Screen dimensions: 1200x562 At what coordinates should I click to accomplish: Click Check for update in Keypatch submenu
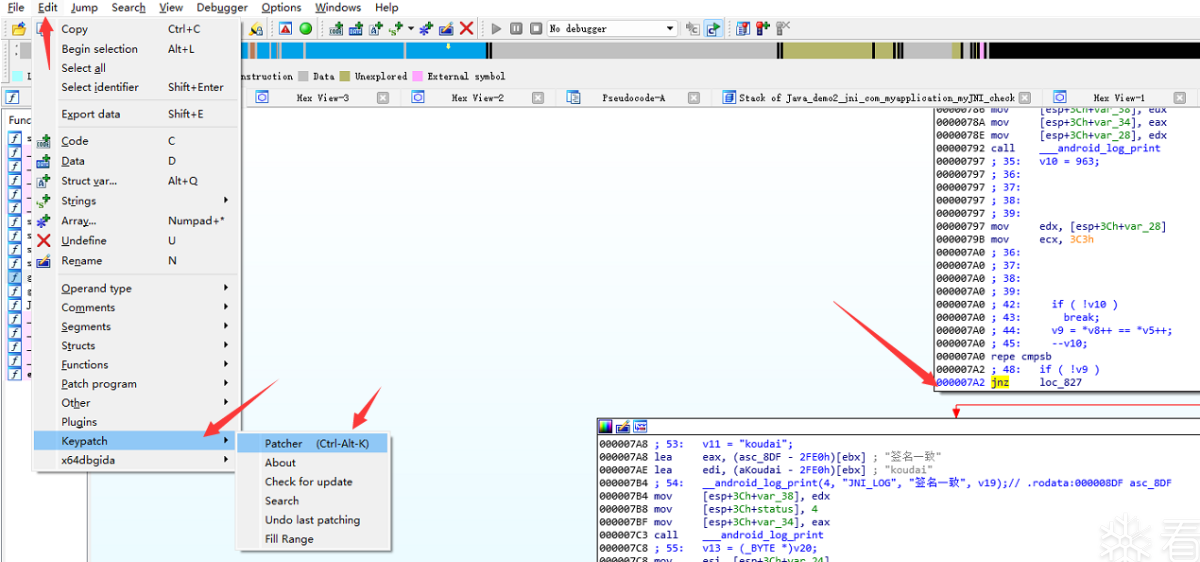(x=313, y=482)
